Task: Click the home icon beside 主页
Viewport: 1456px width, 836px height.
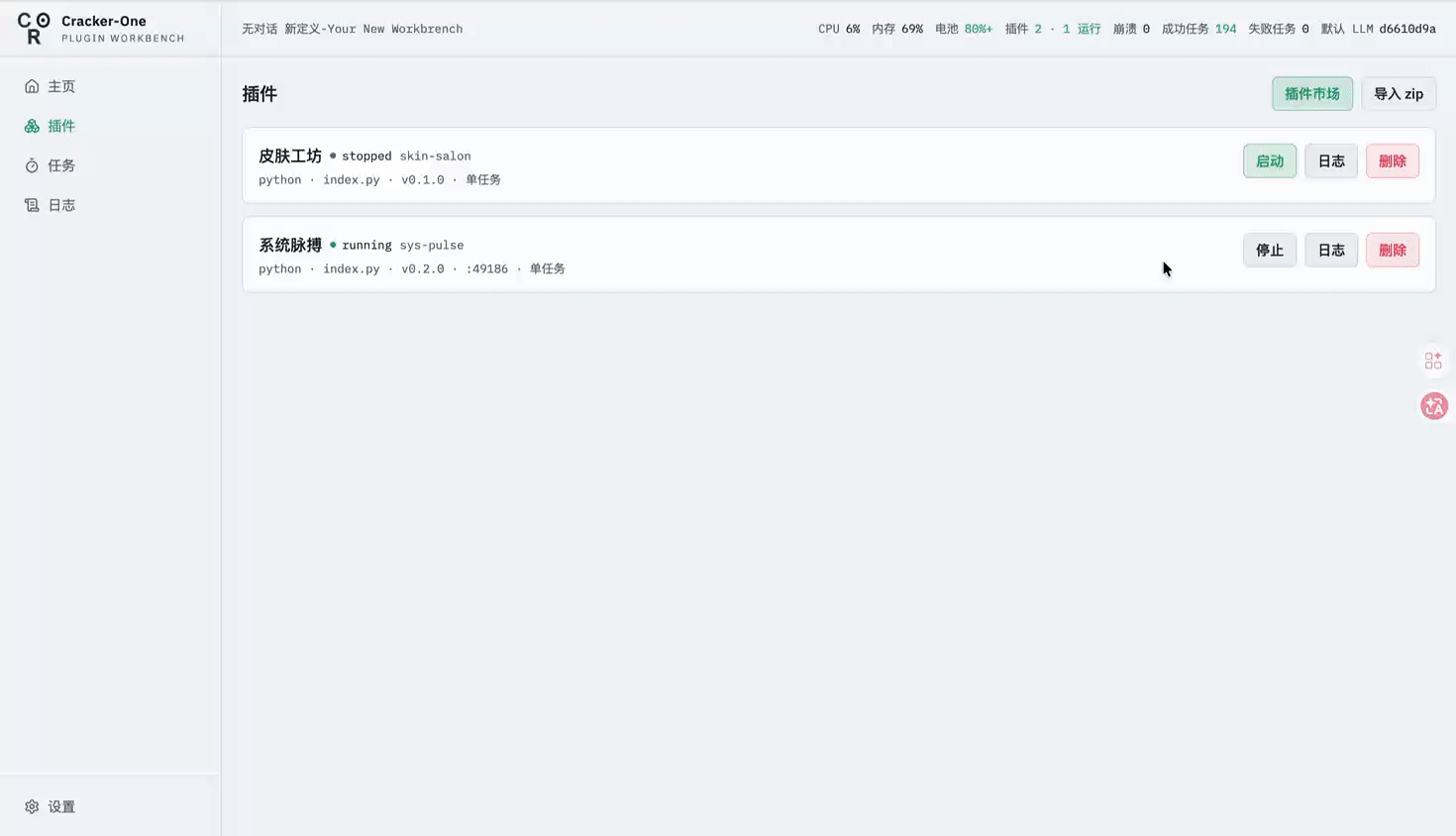Action: point(32,86)
